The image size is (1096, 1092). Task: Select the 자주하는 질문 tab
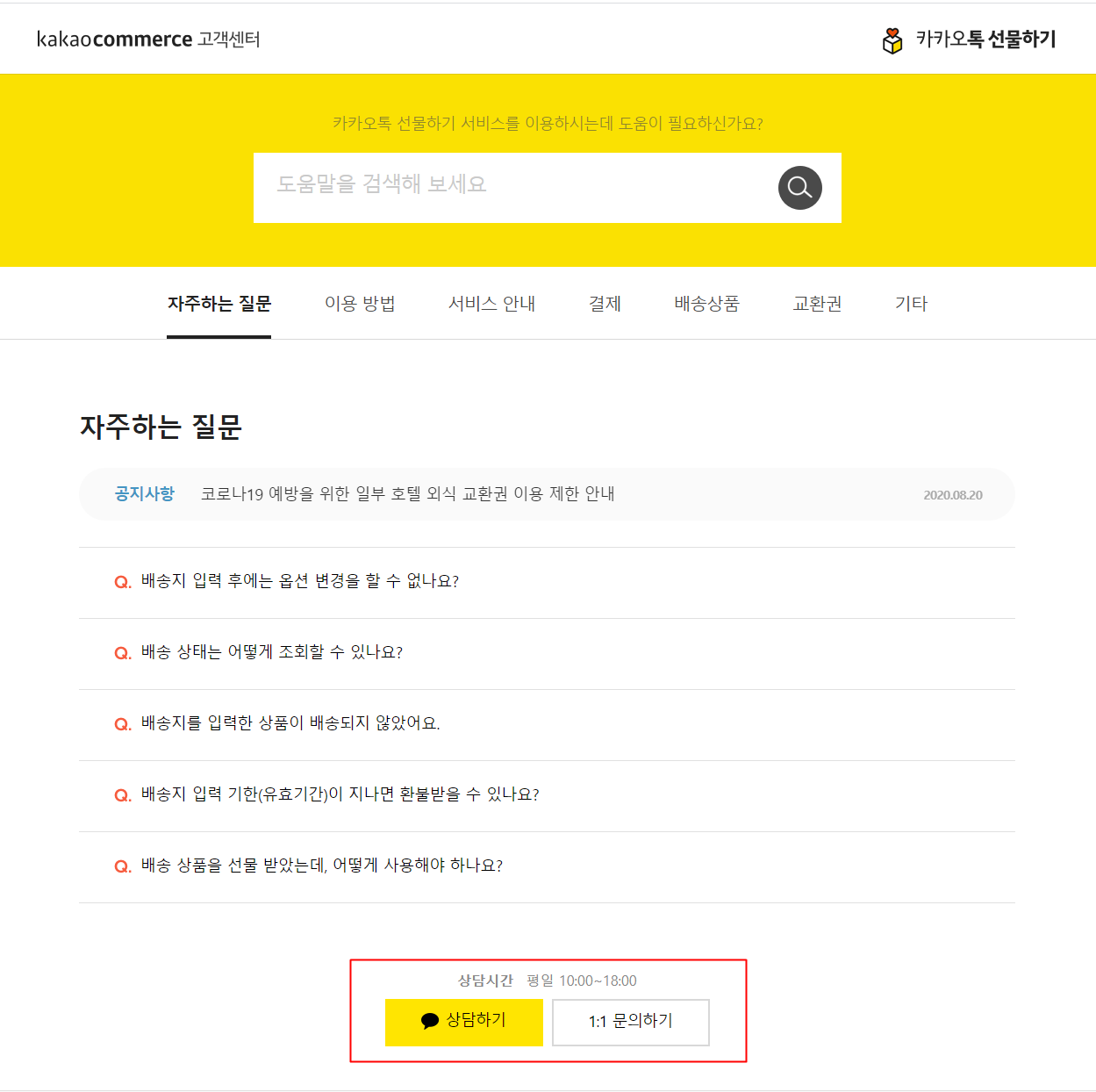219,304
